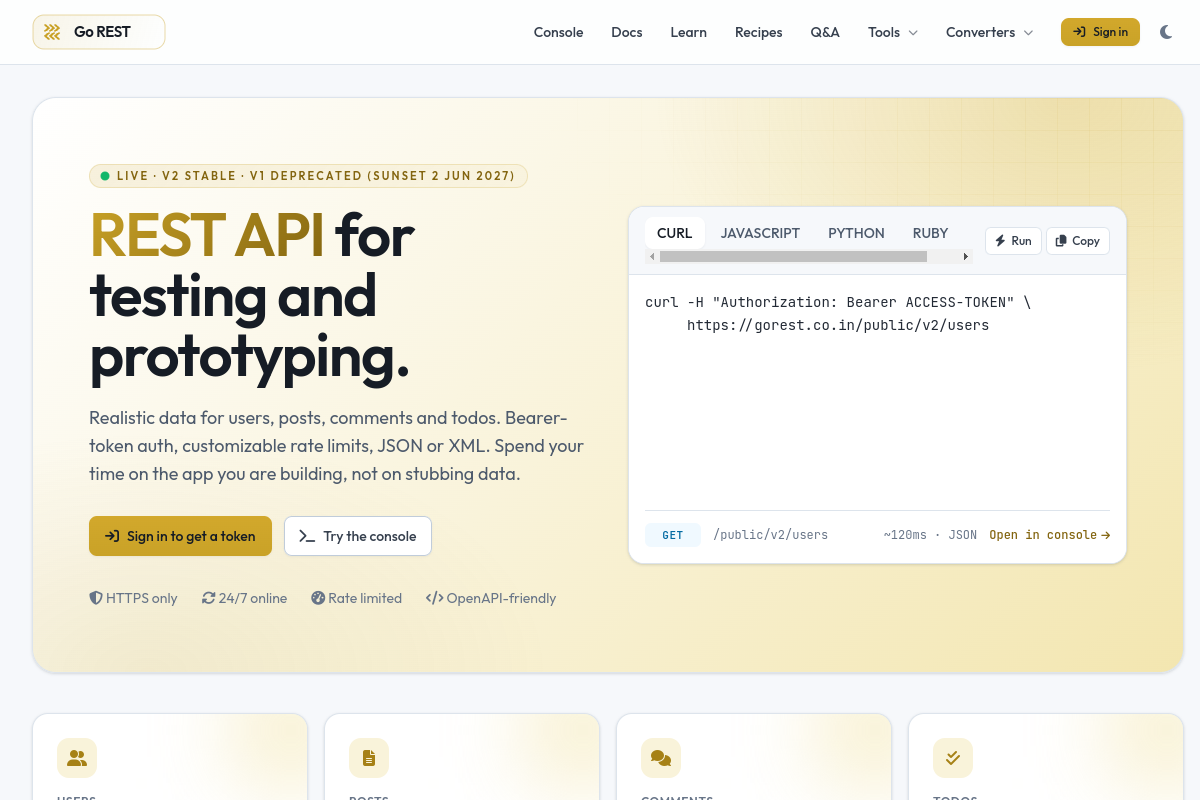Click the ~120ms · JSON text
Viewport: 1200px width, 800px height.
point(930,535)
